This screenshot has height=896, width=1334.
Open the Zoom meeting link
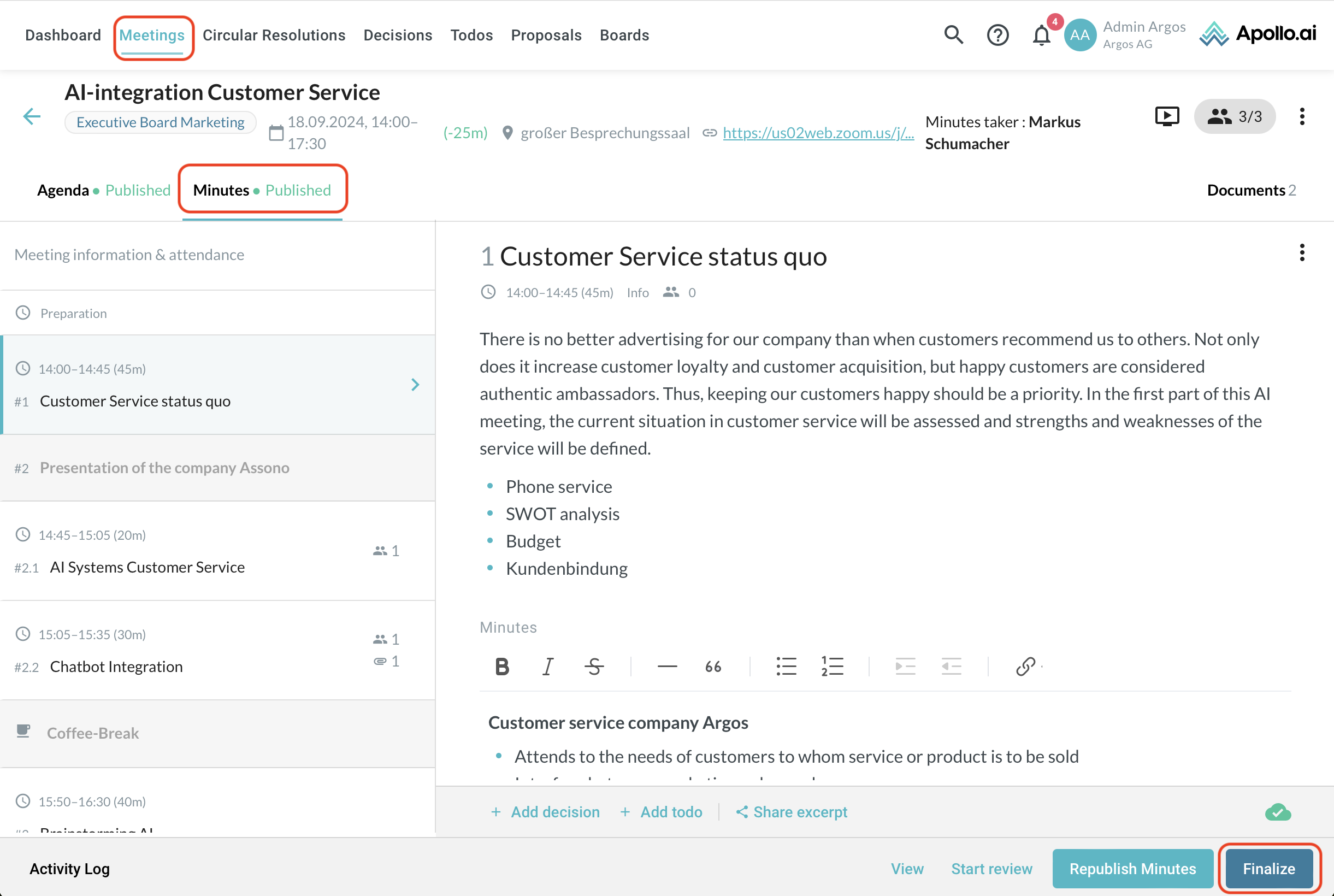pyautogui.click(x=818, y=133)
